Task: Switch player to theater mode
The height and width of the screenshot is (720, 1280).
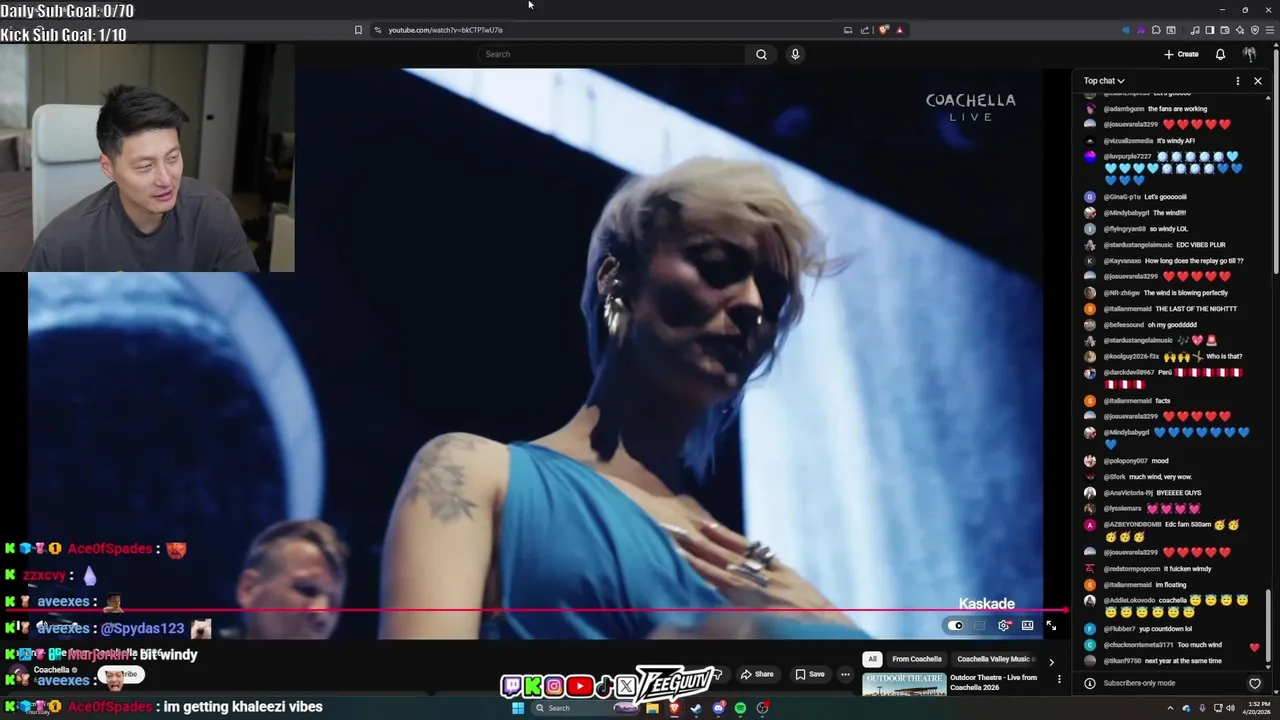Action: click(1027, 626)
